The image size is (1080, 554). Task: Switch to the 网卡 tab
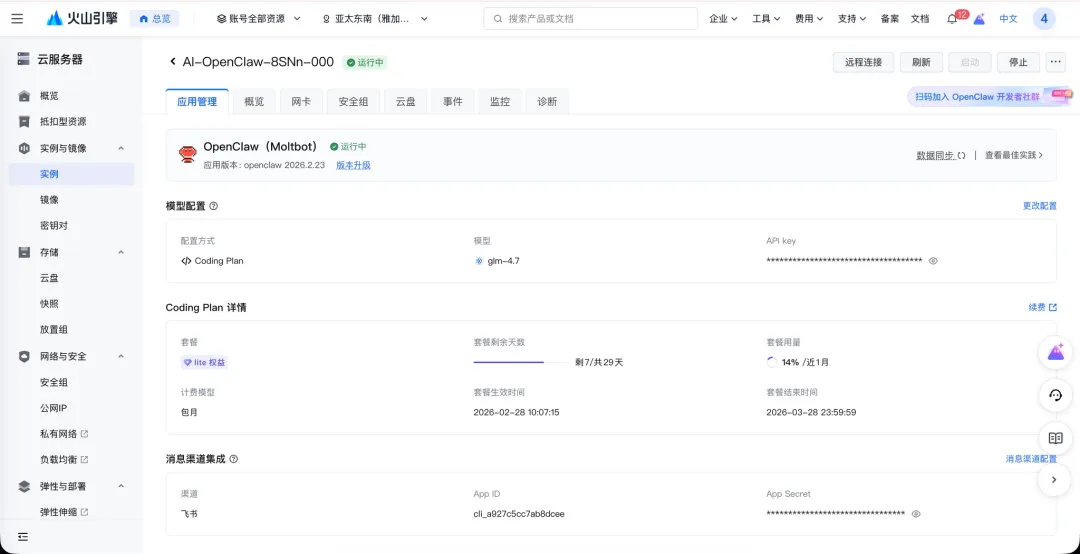[301, 101]
